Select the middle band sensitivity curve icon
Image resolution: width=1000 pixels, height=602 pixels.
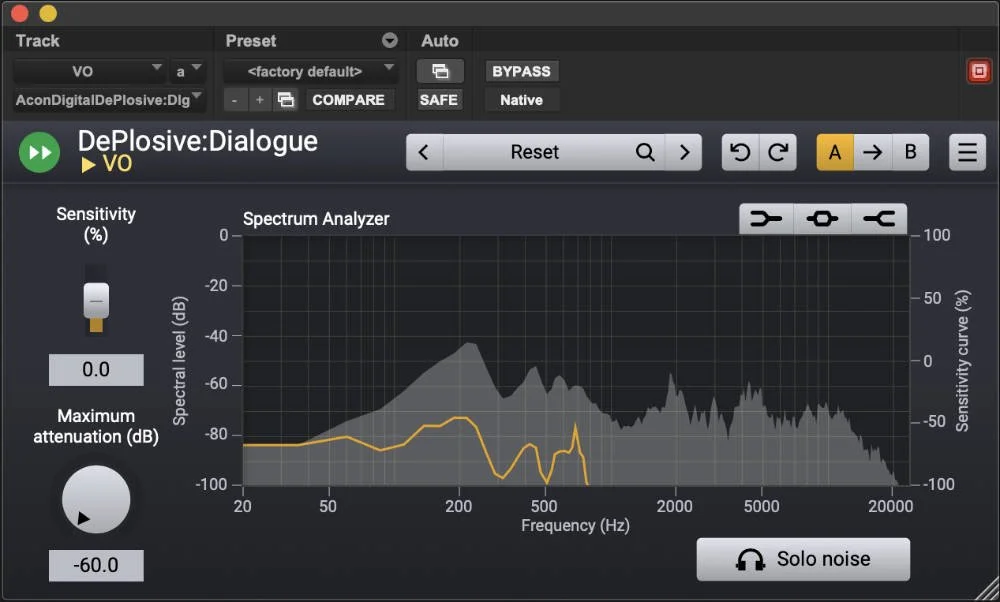point(822,219)
